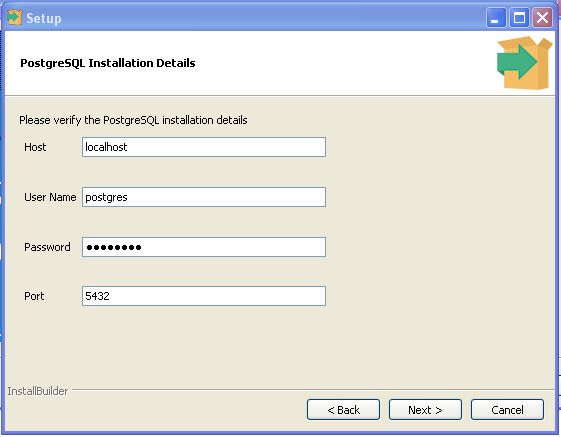
Task: Click the 'PostgreSQL Installation Details' heading
Action: [108, 63]
